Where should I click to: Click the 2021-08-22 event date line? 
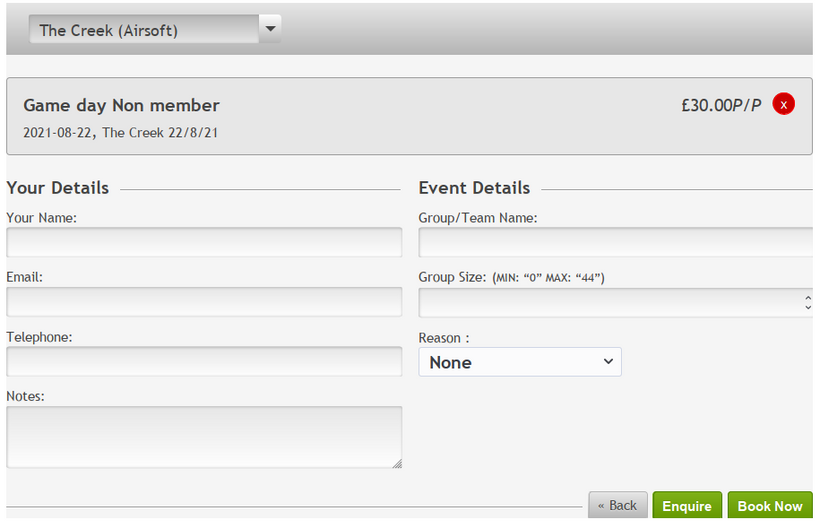tap(120, 132)
